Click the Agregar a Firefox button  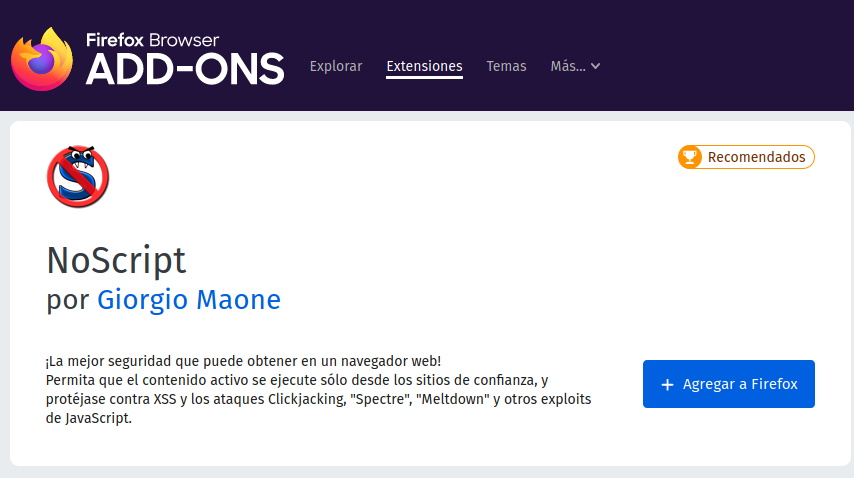[x=729, y=384]
